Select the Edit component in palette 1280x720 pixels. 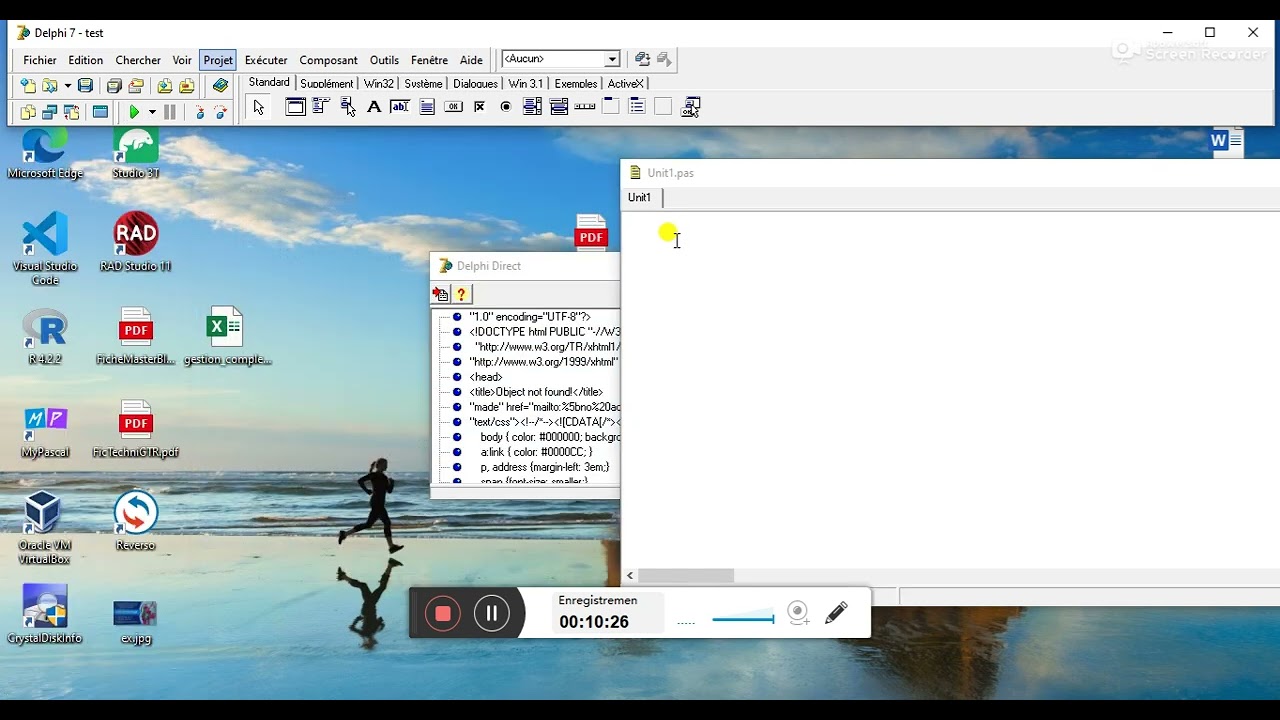point(400,107)
